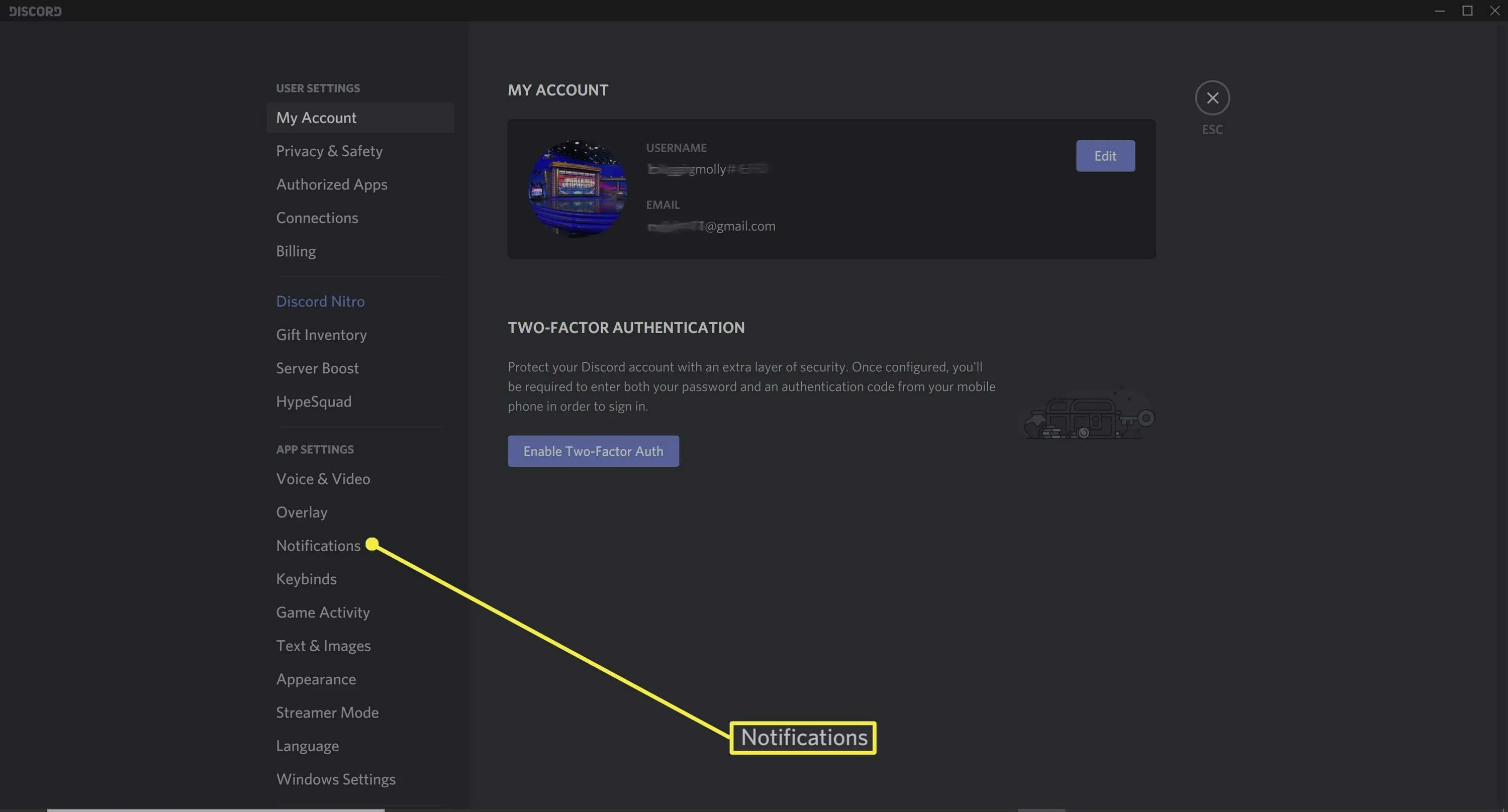This screenshot has height=812, width=1508.
Task: Expand Game Activity settings section
Action: [x=323, y=612]
